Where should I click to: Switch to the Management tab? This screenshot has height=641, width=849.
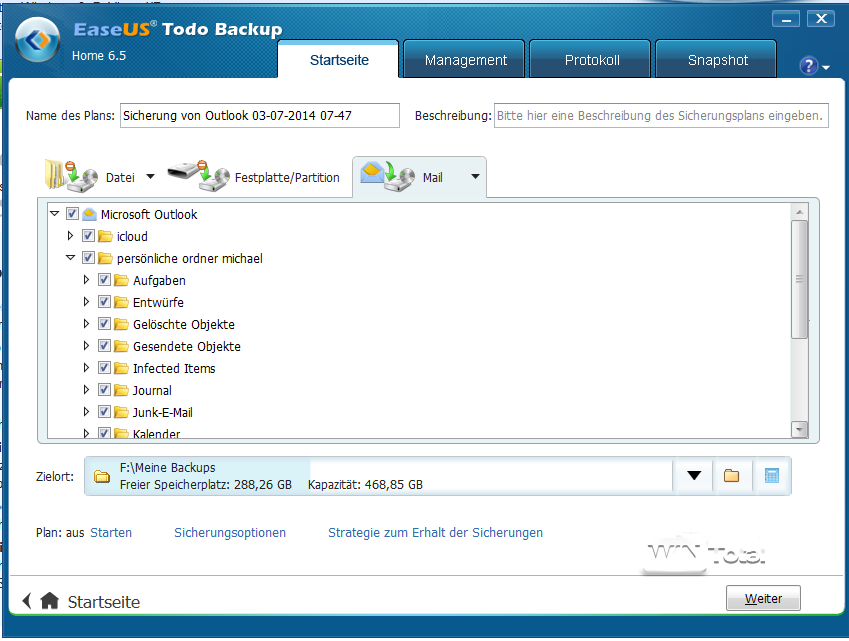pos(466,60)
